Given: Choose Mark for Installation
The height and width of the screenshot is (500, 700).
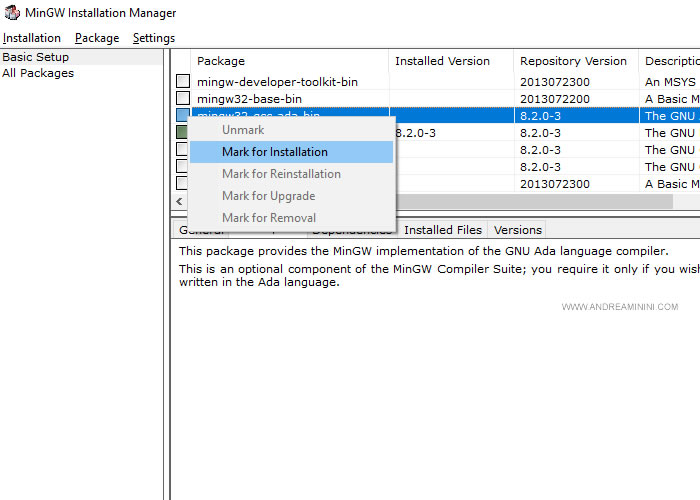Looking at the screenshot, I should point(275,152).
